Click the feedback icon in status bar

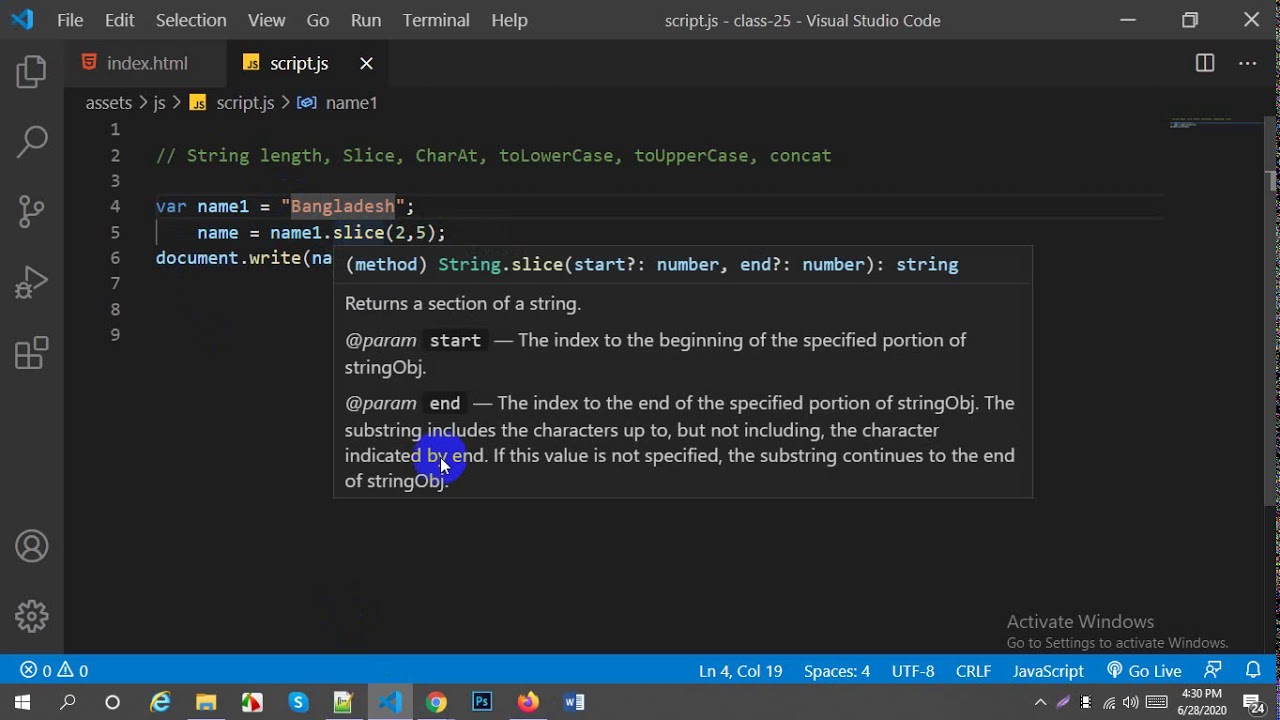coord(1213,671)
